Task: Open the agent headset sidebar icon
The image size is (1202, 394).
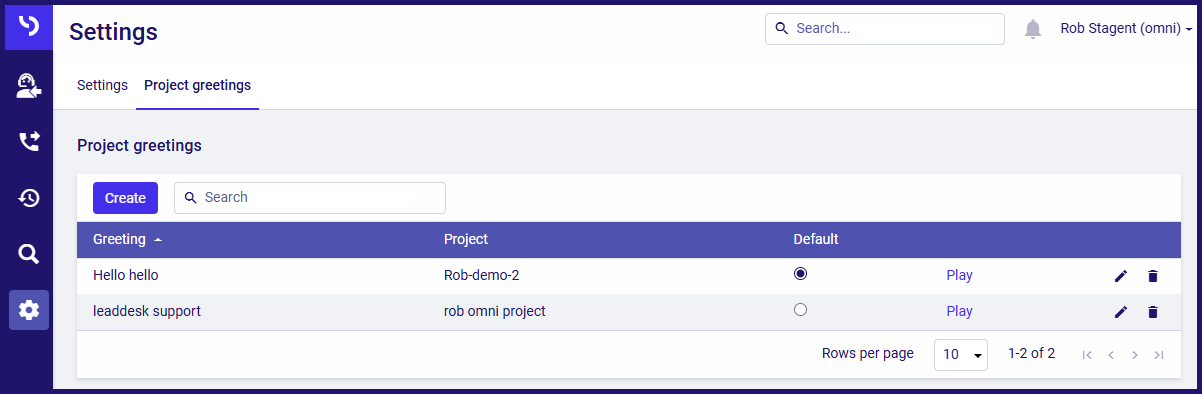Action: coord(29,86)
